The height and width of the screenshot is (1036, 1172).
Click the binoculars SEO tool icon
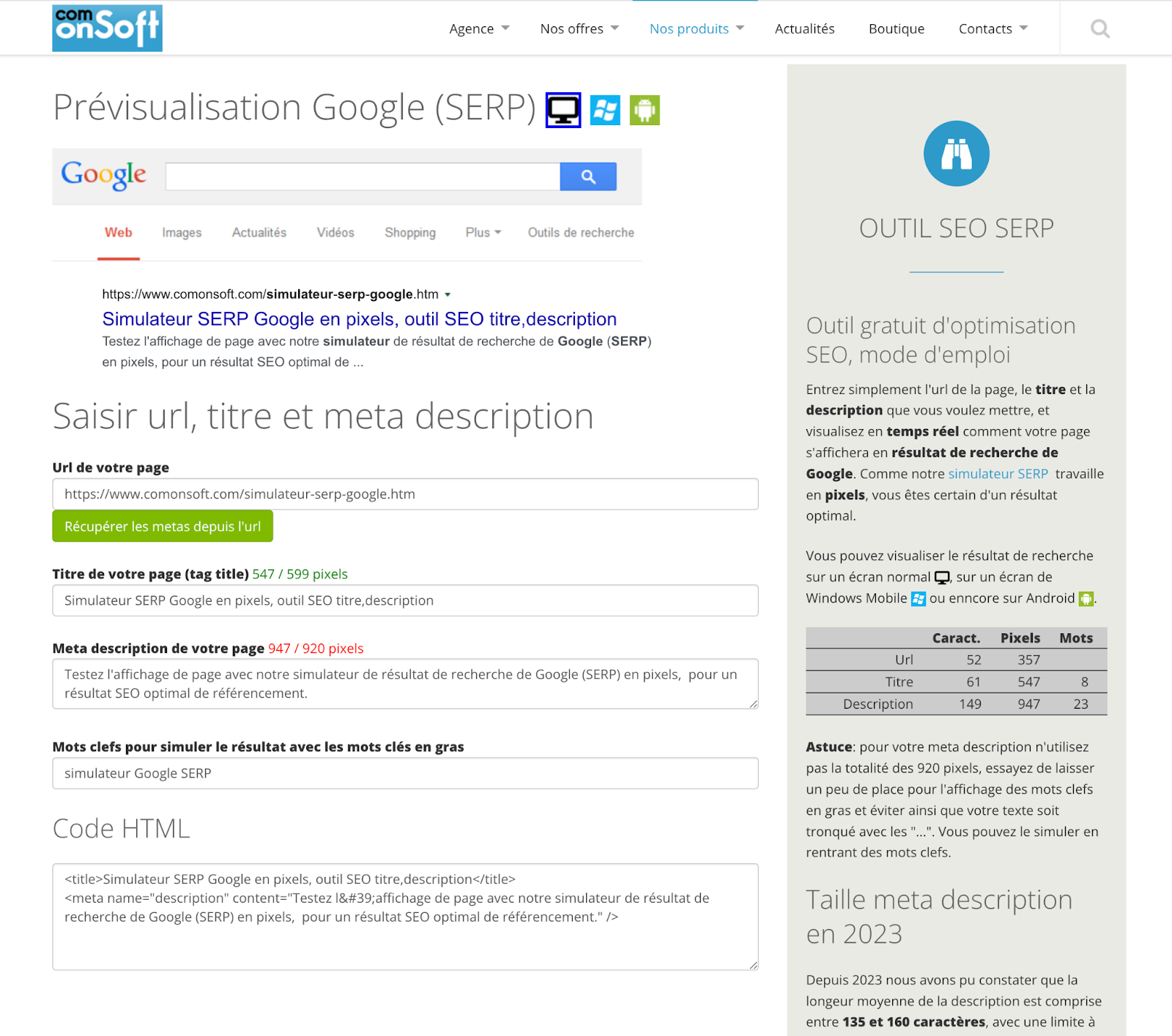coord(956,154)
